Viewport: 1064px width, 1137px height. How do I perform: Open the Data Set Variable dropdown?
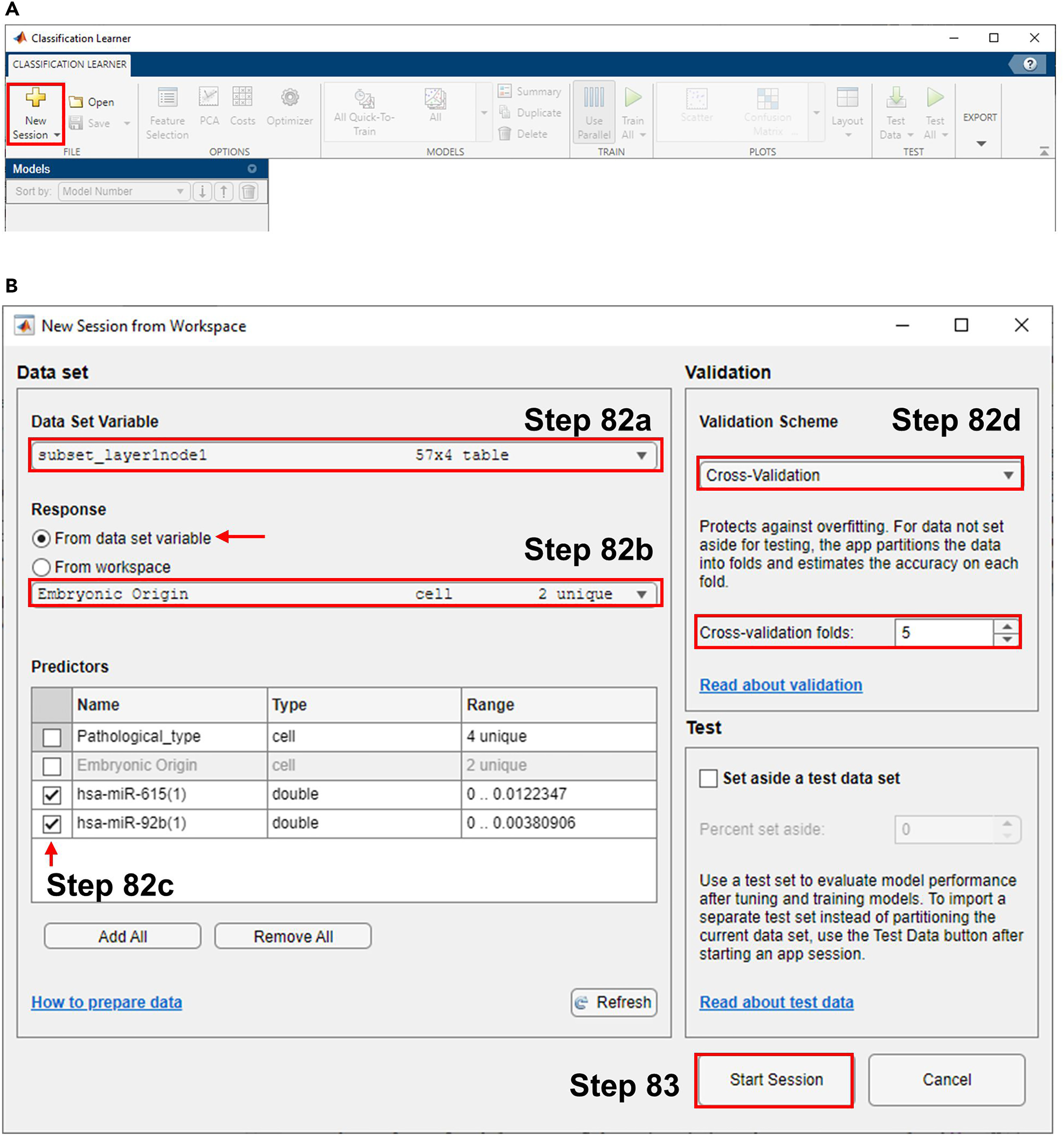click(641, 456)
